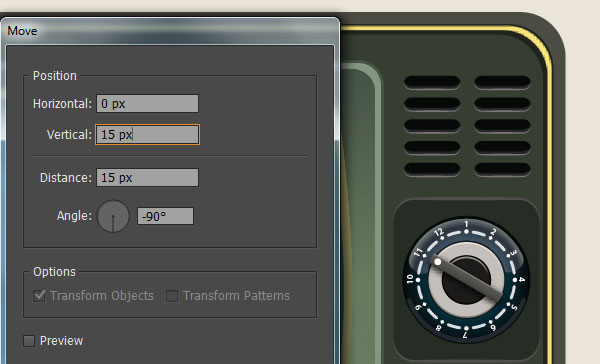Click the Distance label text
This screenshot has height=364, width=600.
point(66,178)
